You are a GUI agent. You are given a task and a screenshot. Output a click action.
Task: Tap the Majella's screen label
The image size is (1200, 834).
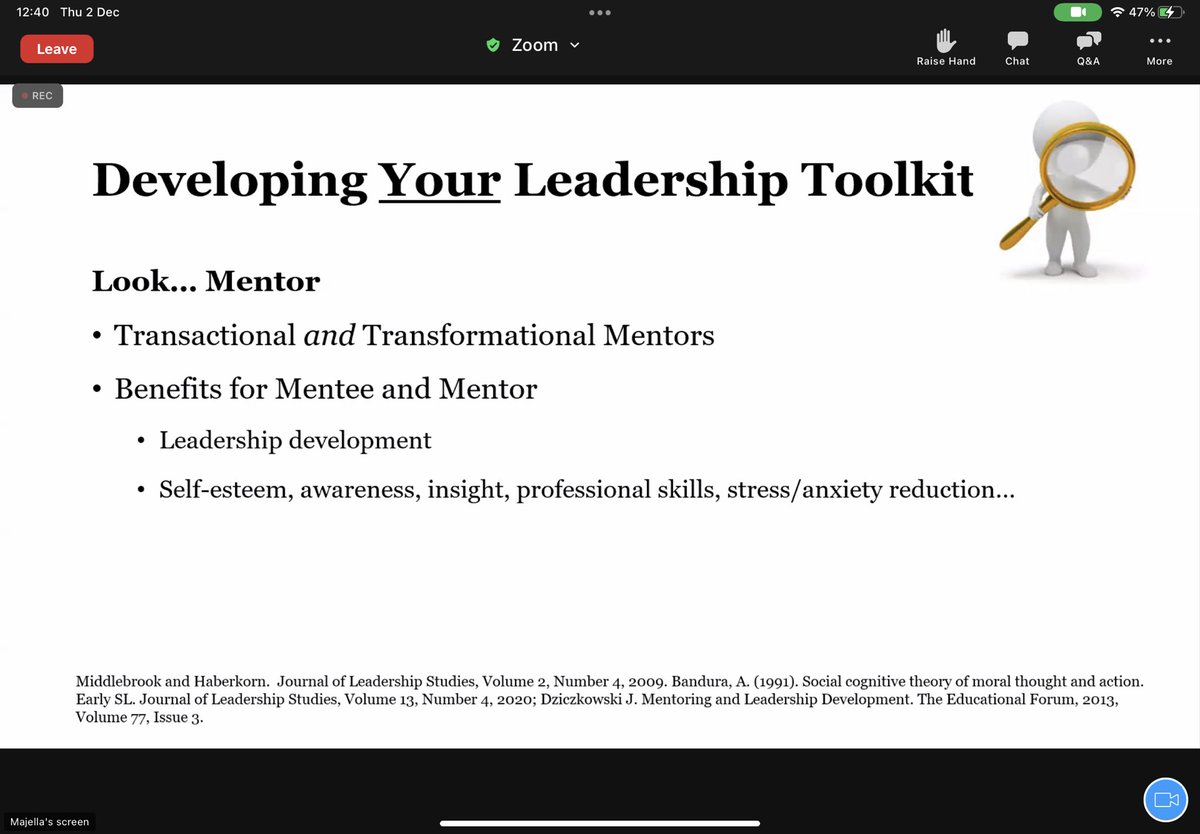point(49,822)
